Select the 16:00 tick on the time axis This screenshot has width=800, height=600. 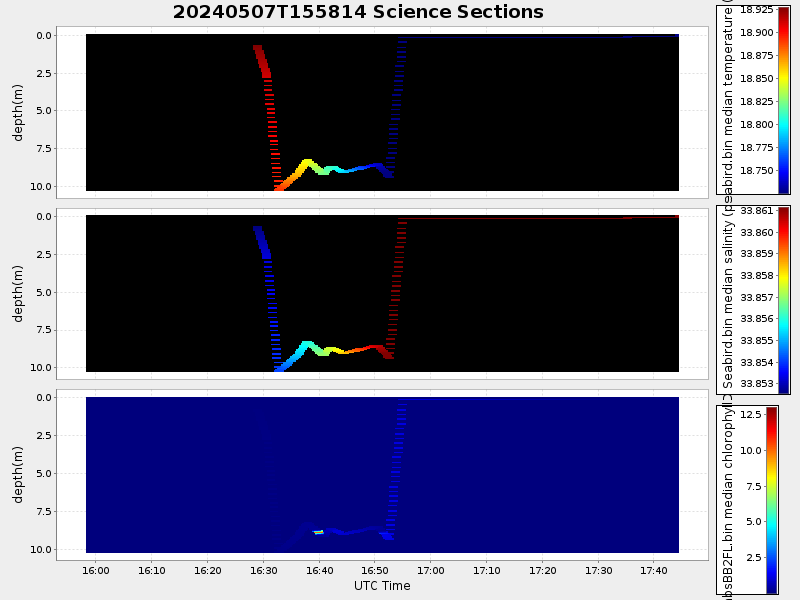(96, 571)
